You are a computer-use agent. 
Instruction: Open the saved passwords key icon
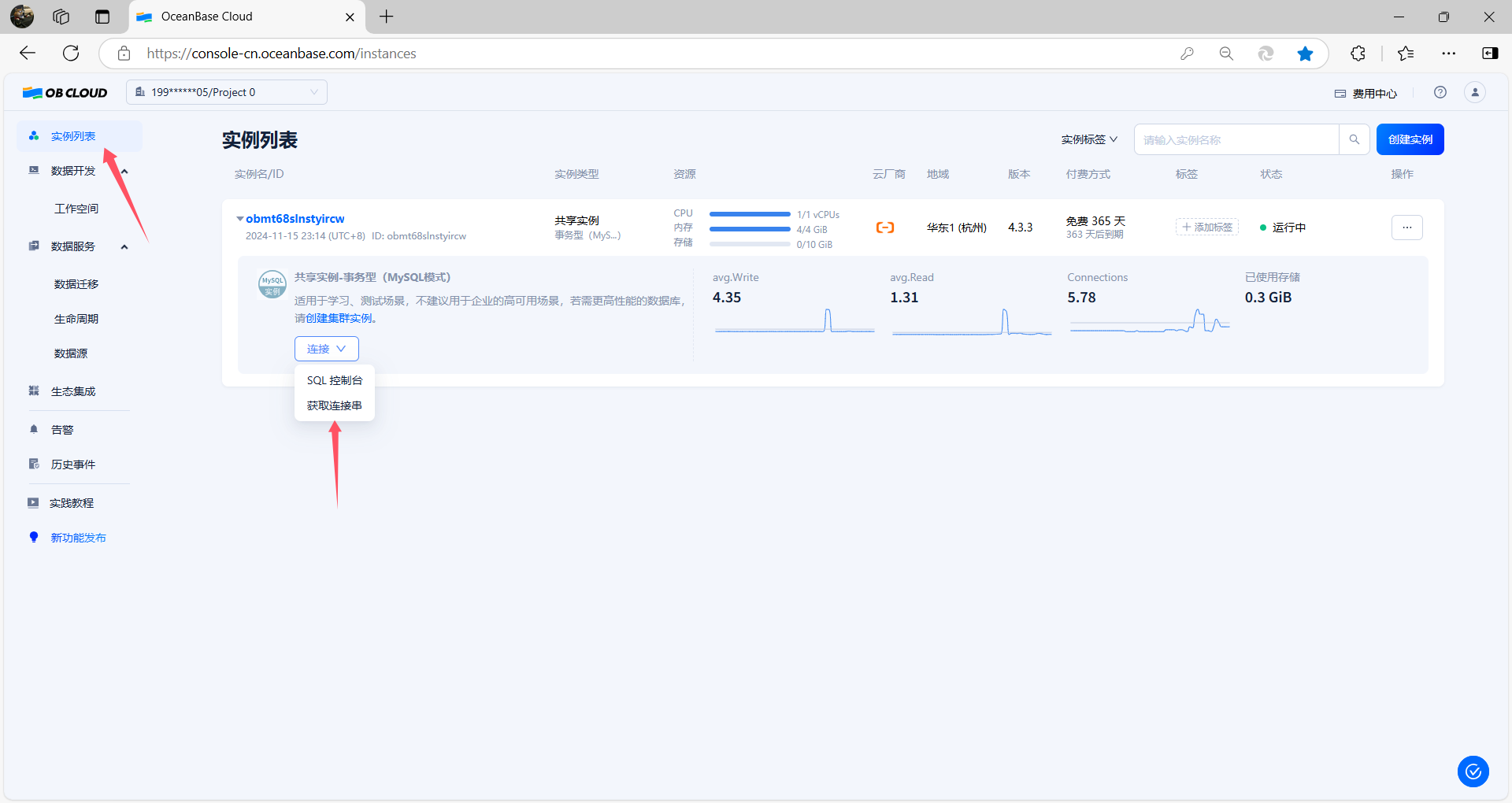coord(1187,54)
